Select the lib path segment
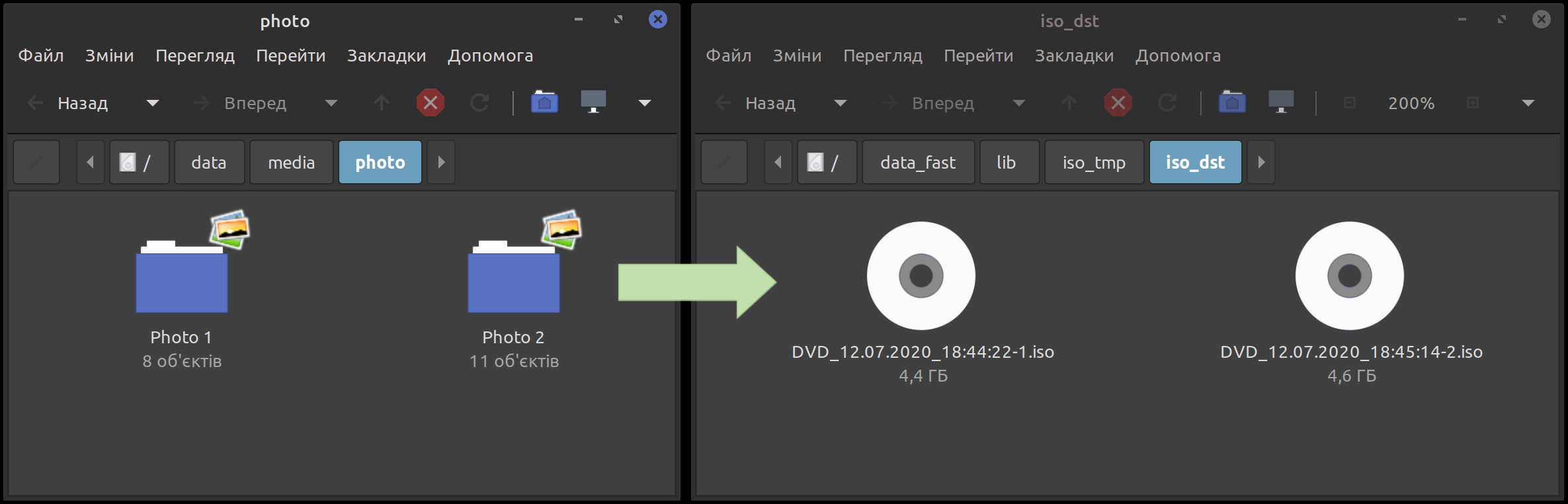The width and height of the screenshot is (1568, 504). click(x=1009, y=162)
